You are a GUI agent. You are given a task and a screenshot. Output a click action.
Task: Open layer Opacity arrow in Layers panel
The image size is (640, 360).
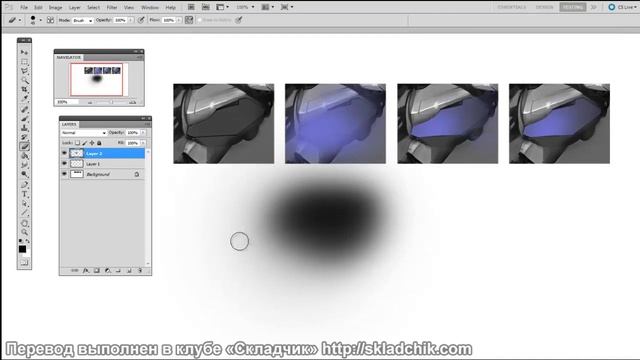[x=143, y=133]
